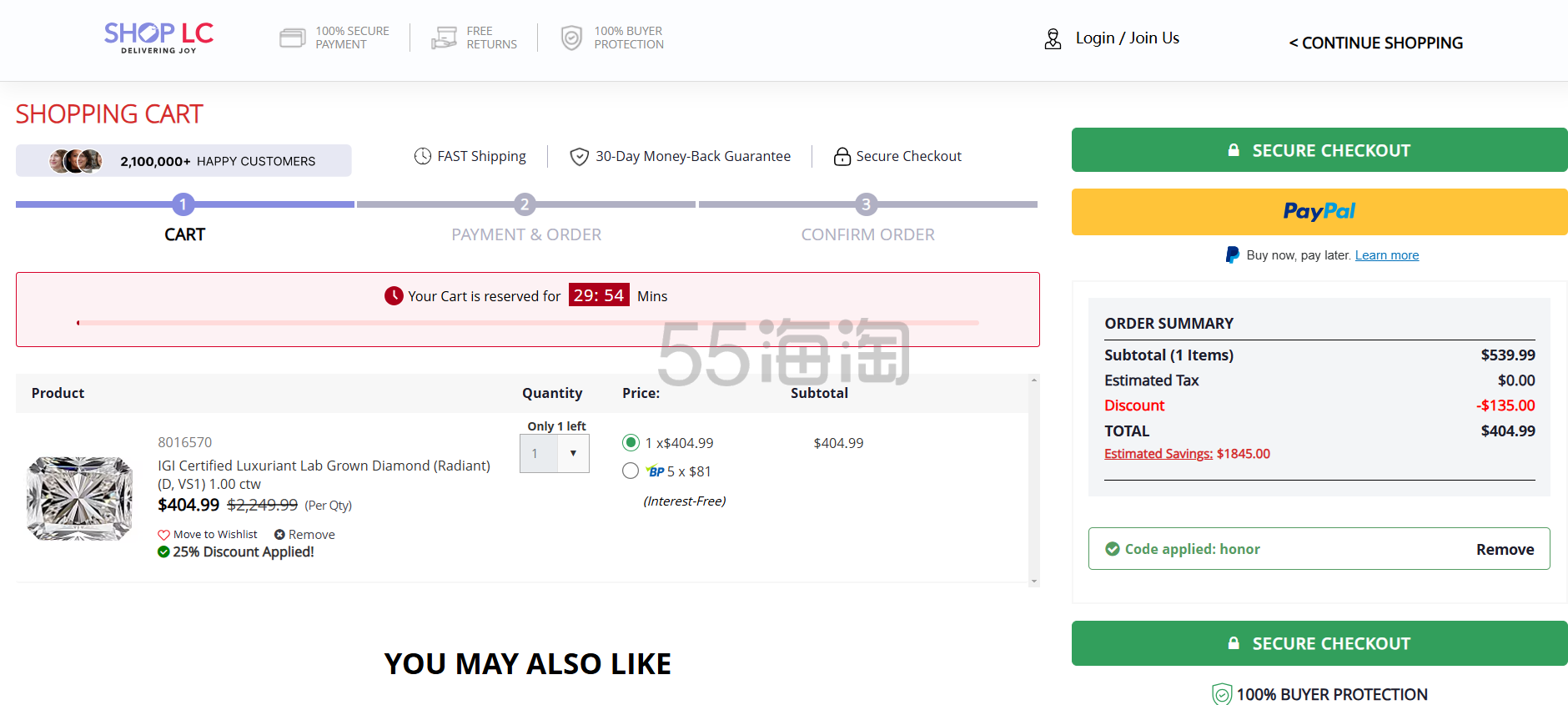Click the cart reservation timer progress bar
The height and width of the screenshot is (705, 1568).
pyautogui.click(x=527, y=323)
